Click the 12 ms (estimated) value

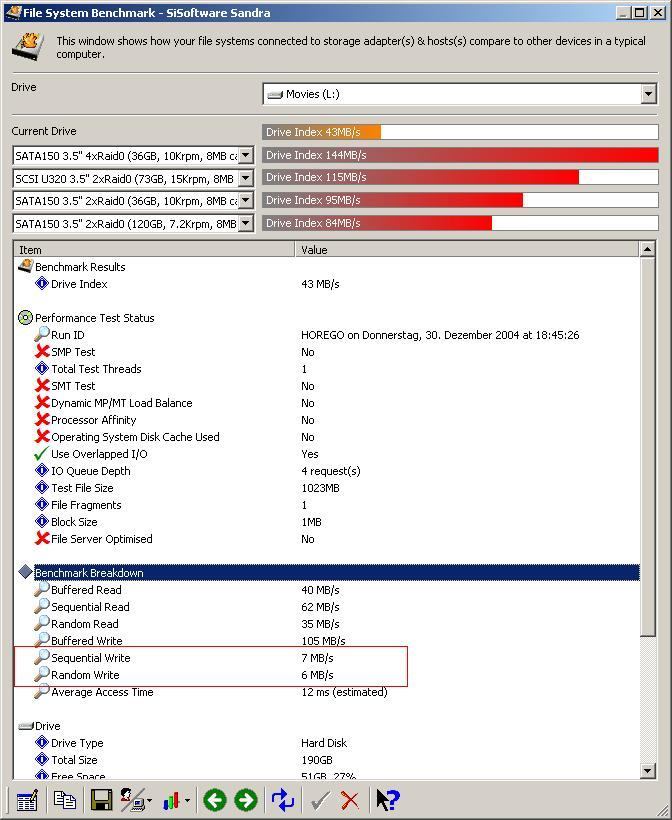tap(344, 692)
